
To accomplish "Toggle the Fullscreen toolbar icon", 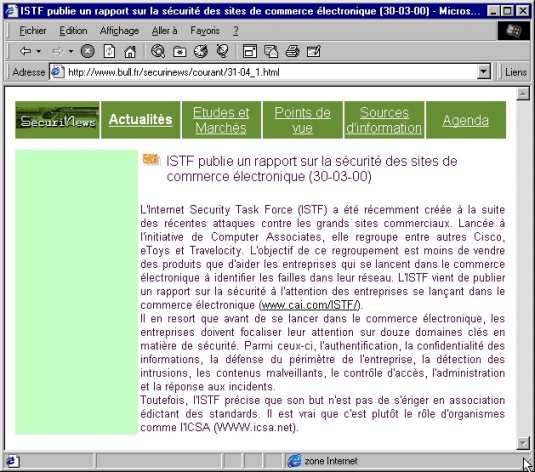I will coord(250,51).
